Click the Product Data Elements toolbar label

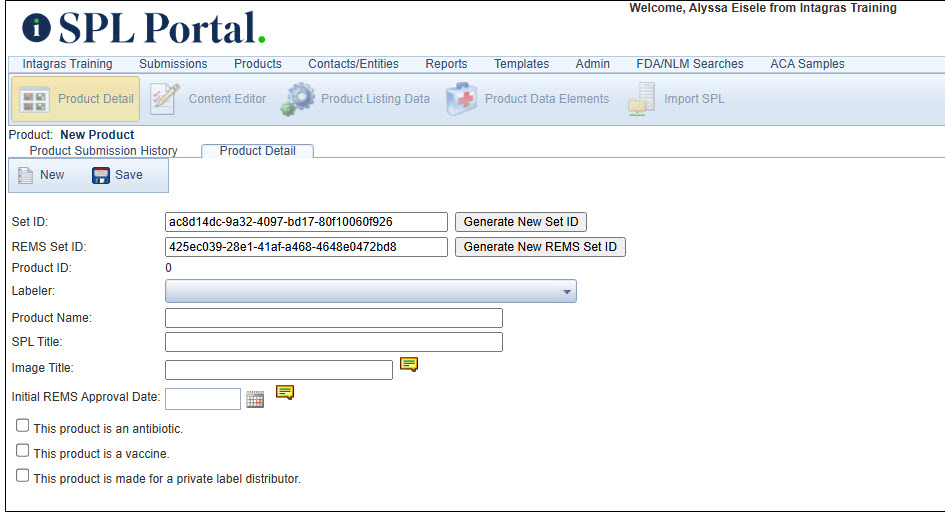pyautogui.click(x=547, y=99)
